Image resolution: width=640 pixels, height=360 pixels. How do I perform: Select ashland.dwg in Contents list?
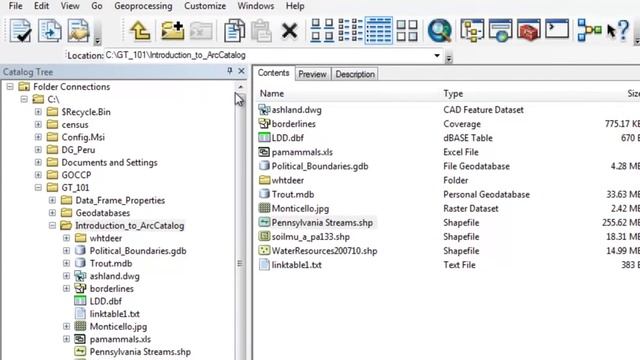(x=296, y=110)
